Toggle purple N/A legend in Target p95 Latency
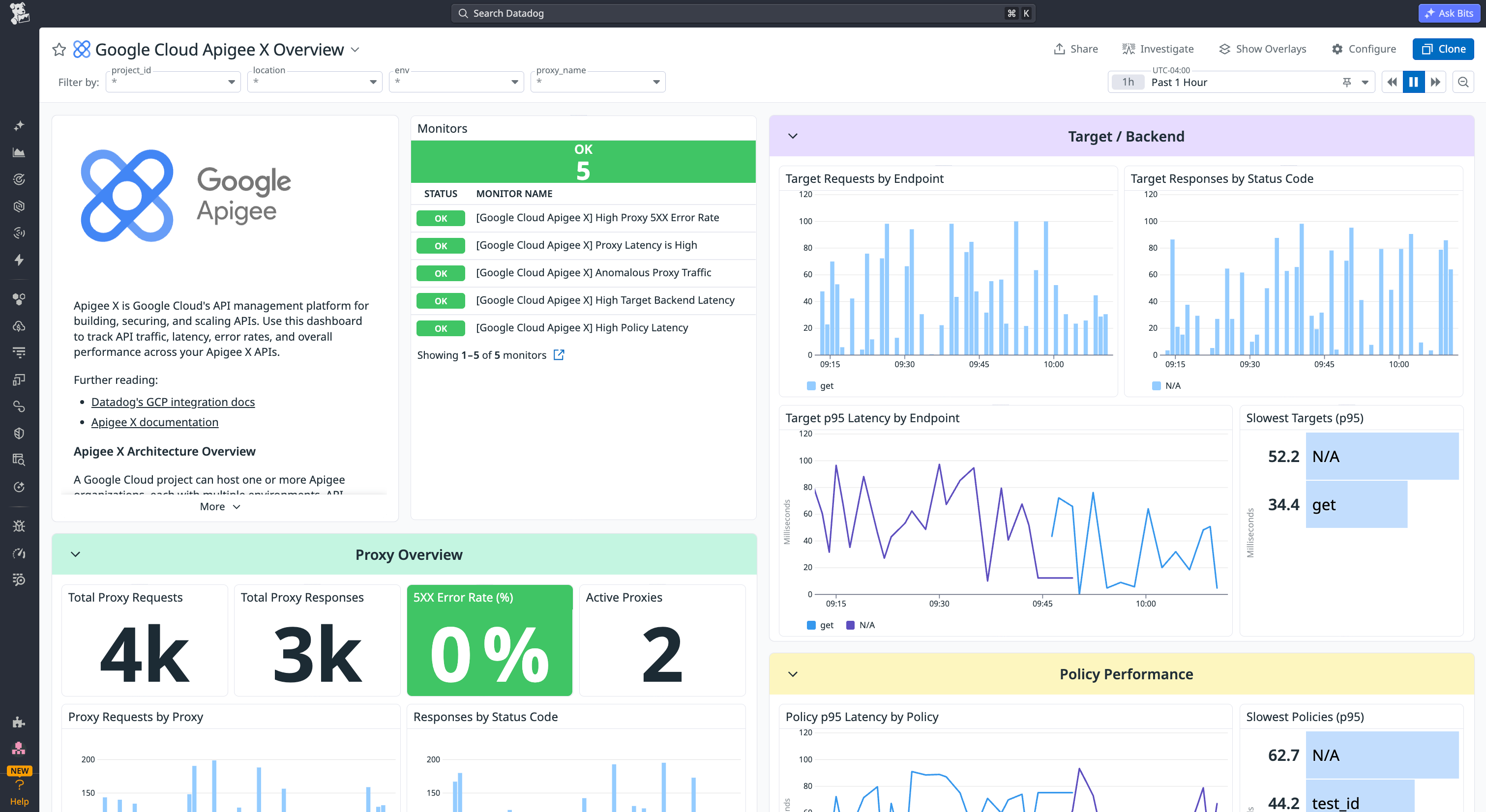1486x812 pixels. pos(861,625)
